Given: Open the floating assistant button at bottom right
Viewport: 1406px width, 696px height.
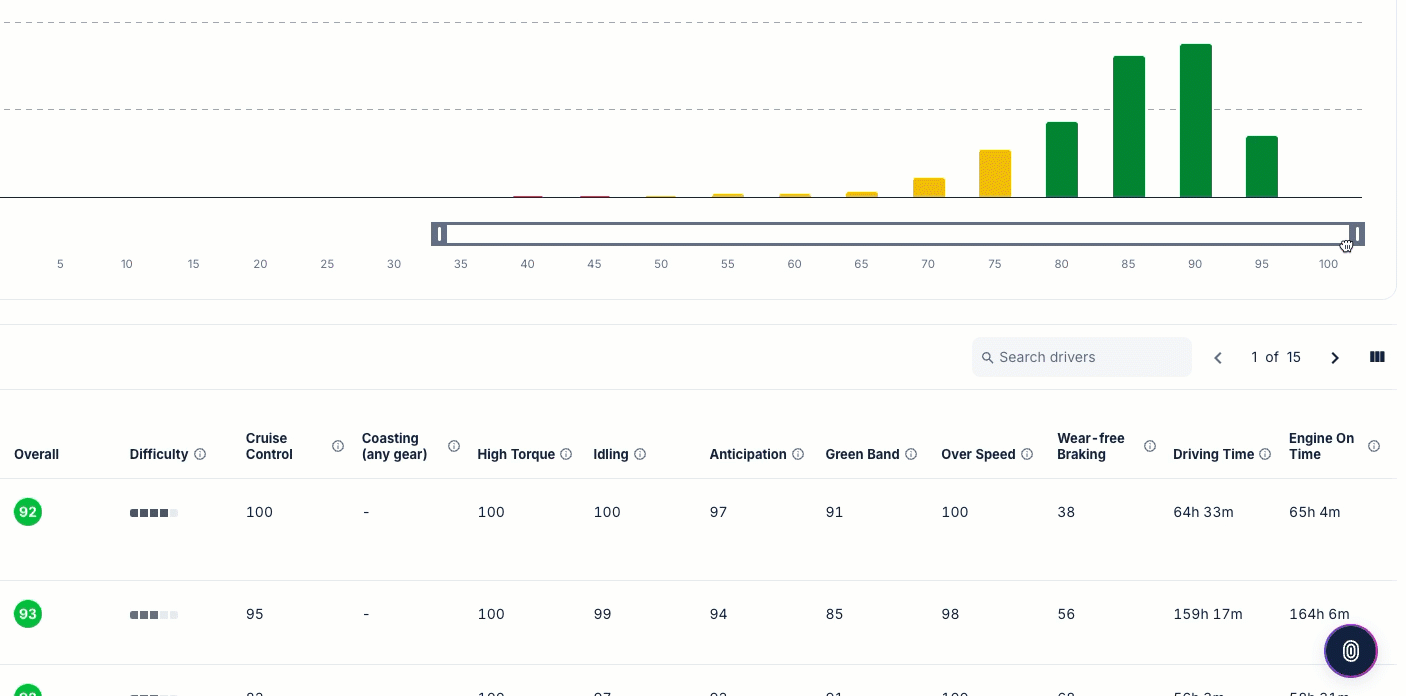Looking at the screenshot, I should click(x=1350, y=651).
